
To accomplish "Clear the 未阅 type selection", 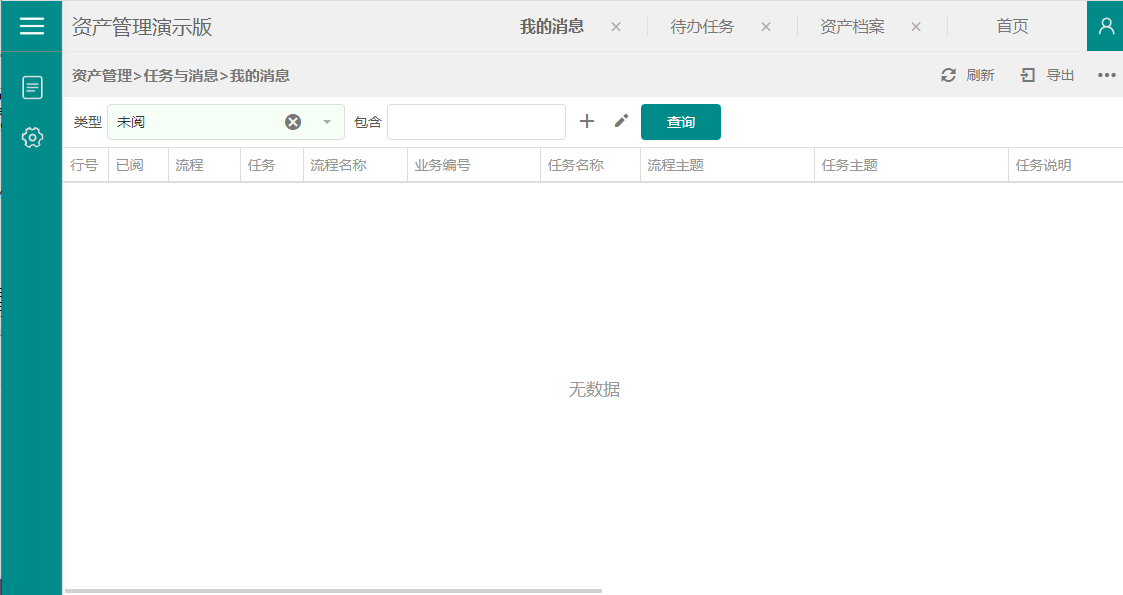I will point(293,122).
